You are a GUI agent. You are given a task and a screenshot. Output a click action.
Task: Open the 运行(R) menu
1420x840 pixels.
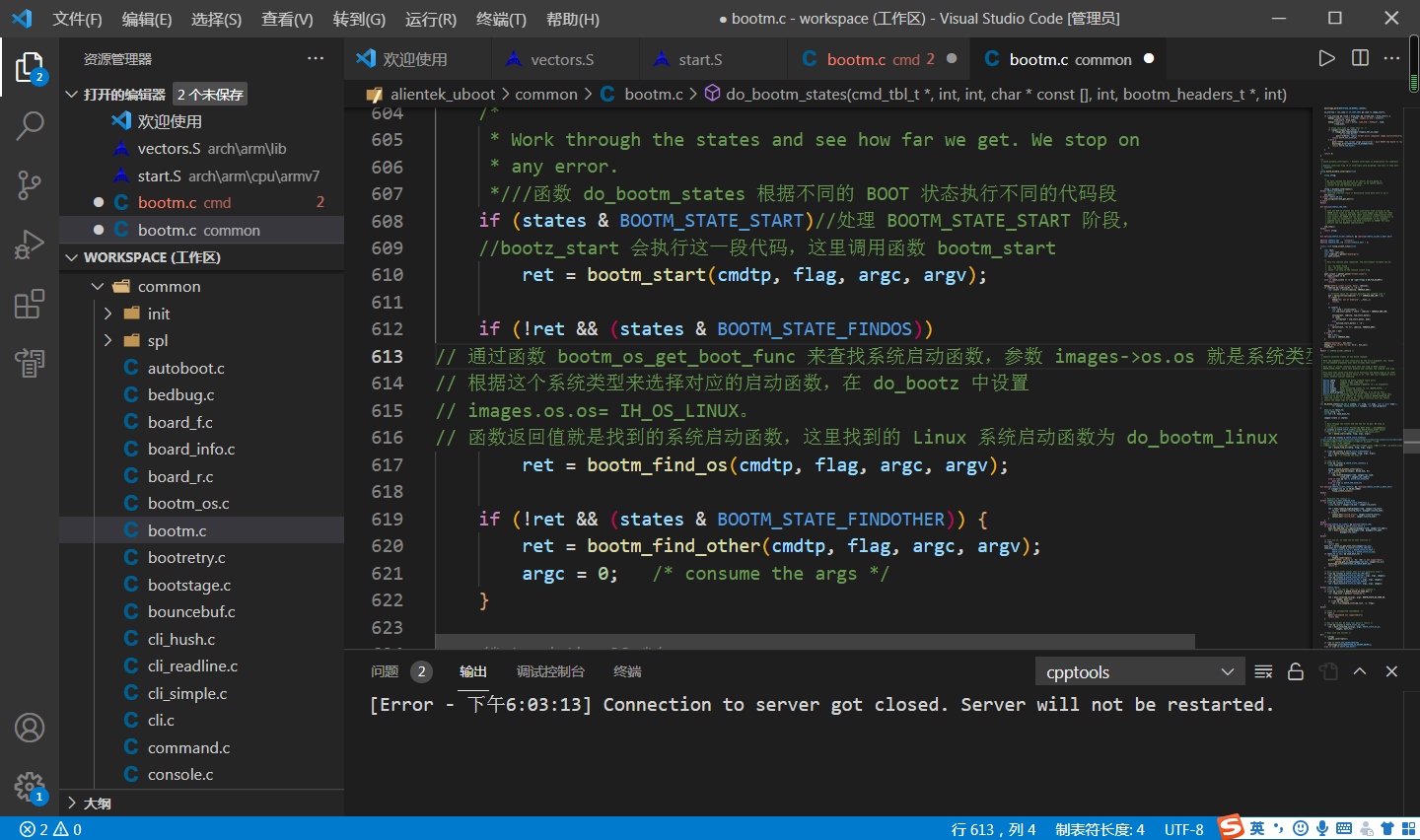pyautogui.click(x=431, y=19)
